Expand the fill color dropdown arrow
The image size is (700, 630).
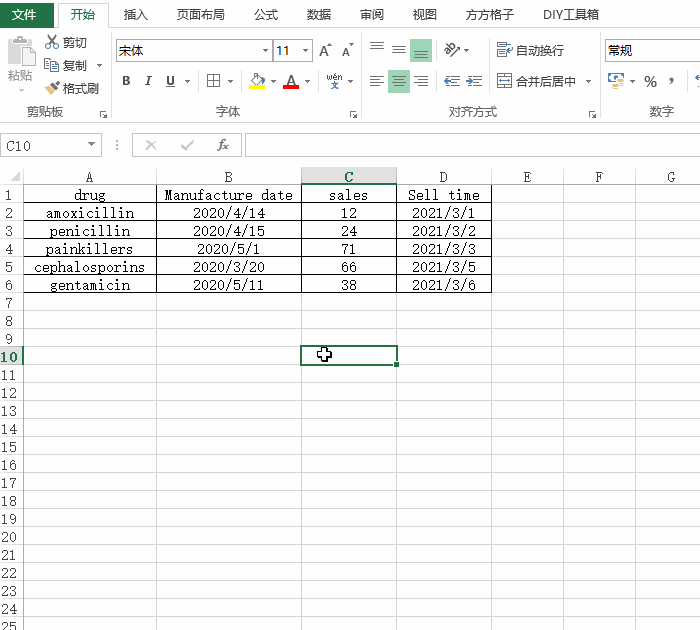273,81
